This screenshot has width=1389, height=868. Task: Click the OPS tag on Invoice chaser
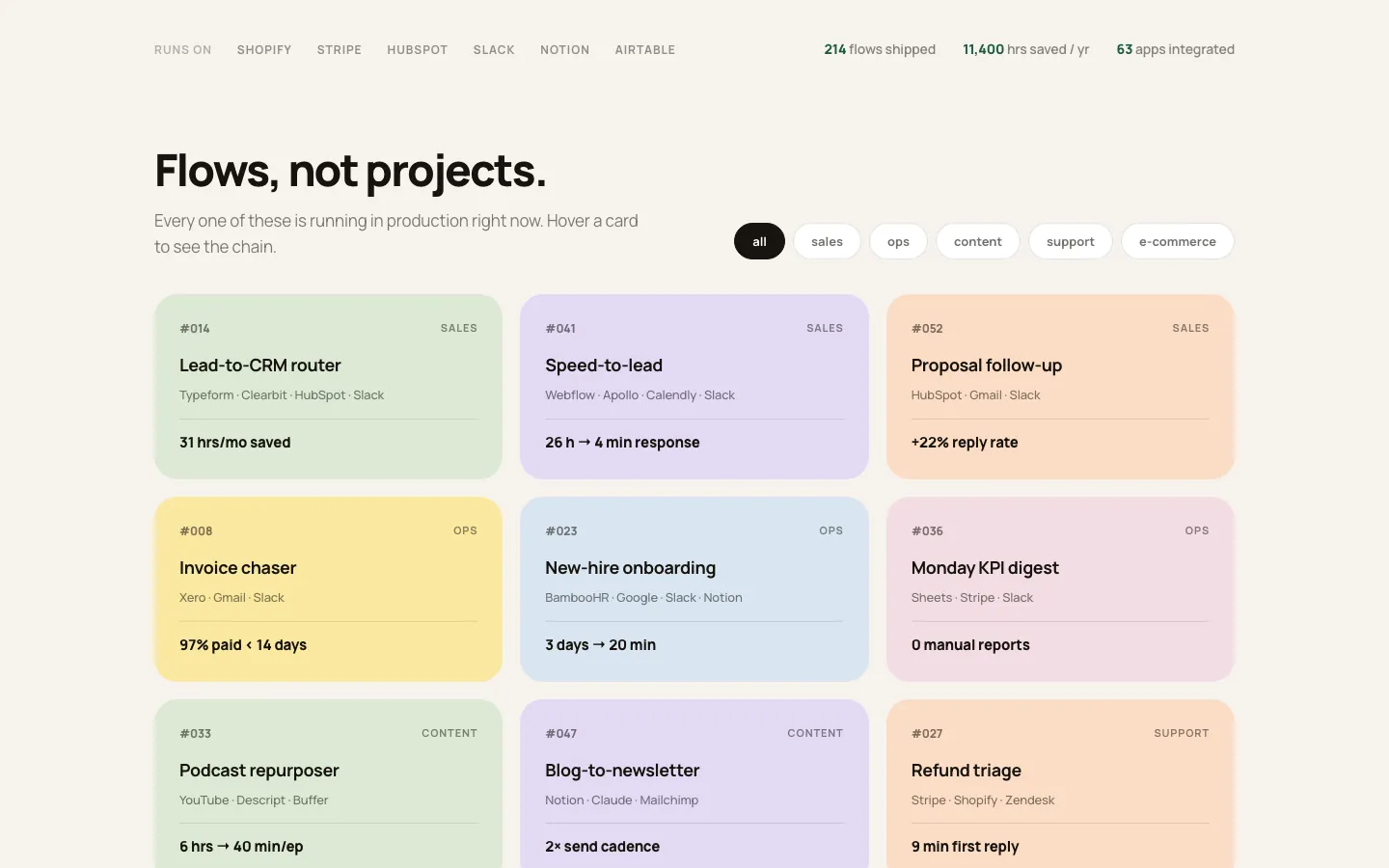465,530
